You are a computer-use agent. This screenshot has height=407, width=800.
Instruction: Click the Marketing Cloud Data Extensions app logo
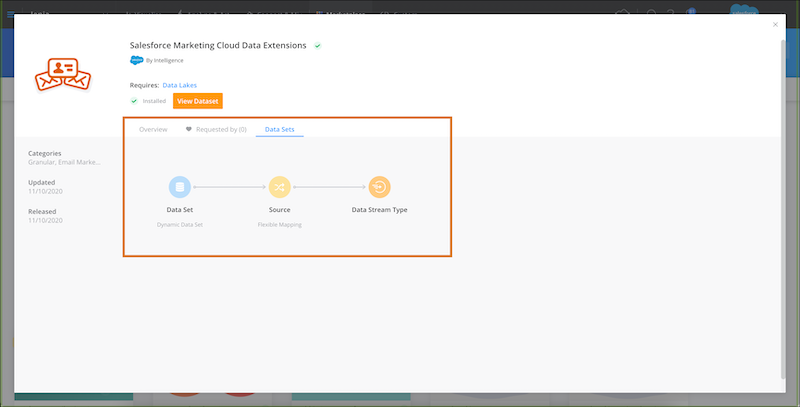(63, 74)
